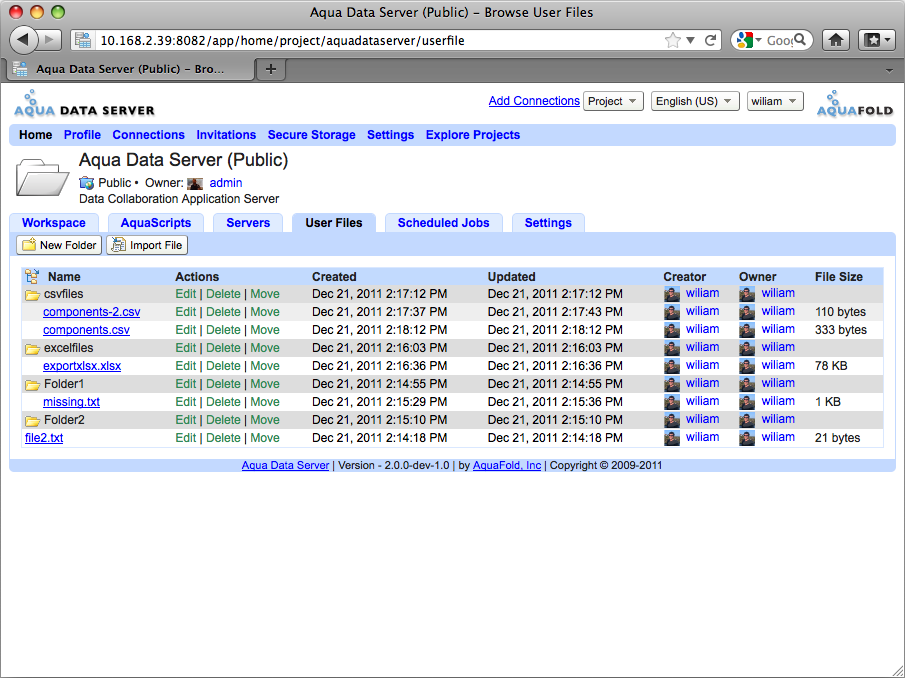Open Explore Projects in navigation bar

tap(473, 134)
